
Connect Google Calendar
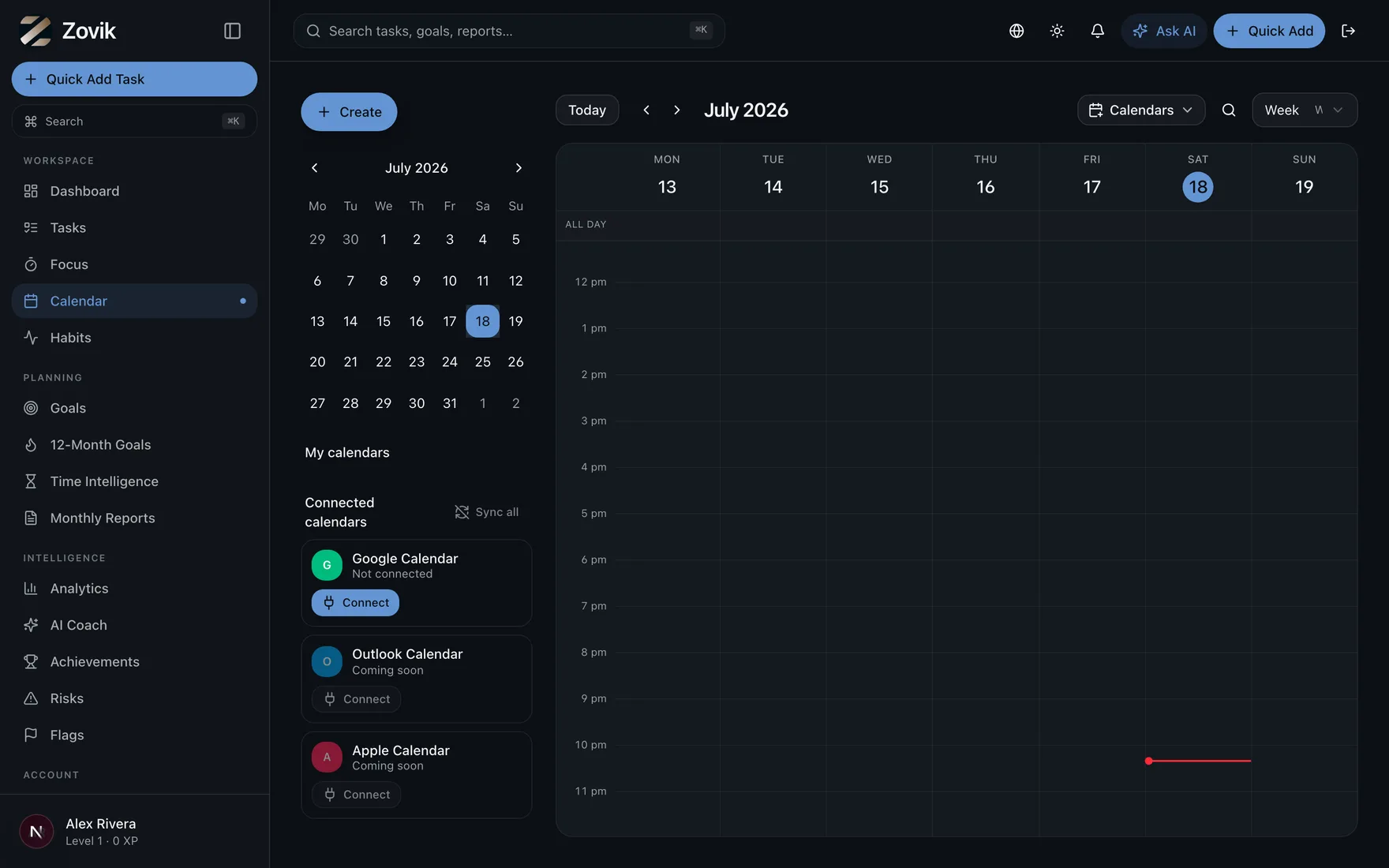(355, 603)
